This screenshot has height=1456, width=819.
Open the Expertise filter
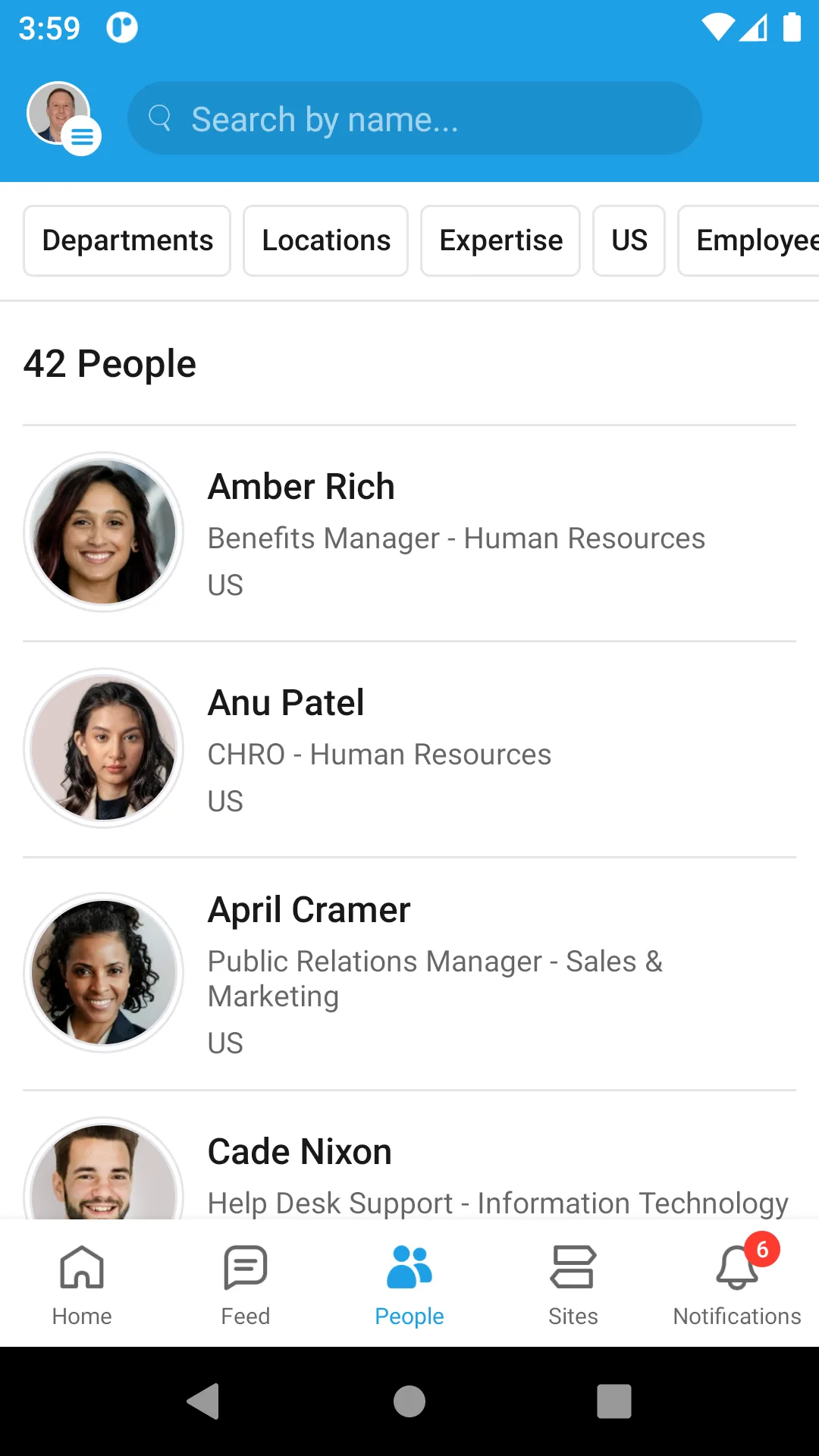pyautogui.click(x=500, y=240)
